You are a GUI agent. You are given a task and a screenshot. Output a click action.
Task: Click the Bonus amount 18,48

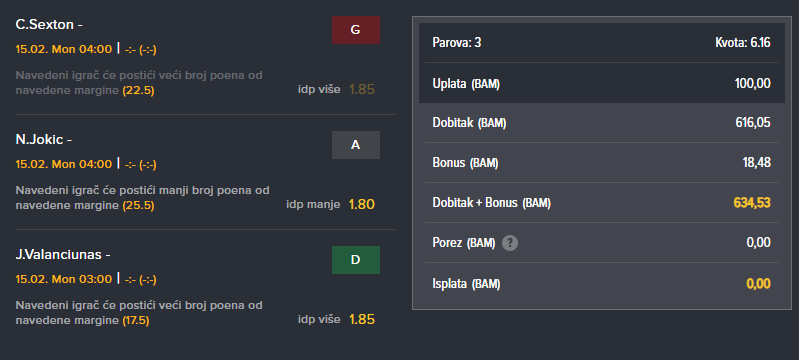[x=757, y=163]
